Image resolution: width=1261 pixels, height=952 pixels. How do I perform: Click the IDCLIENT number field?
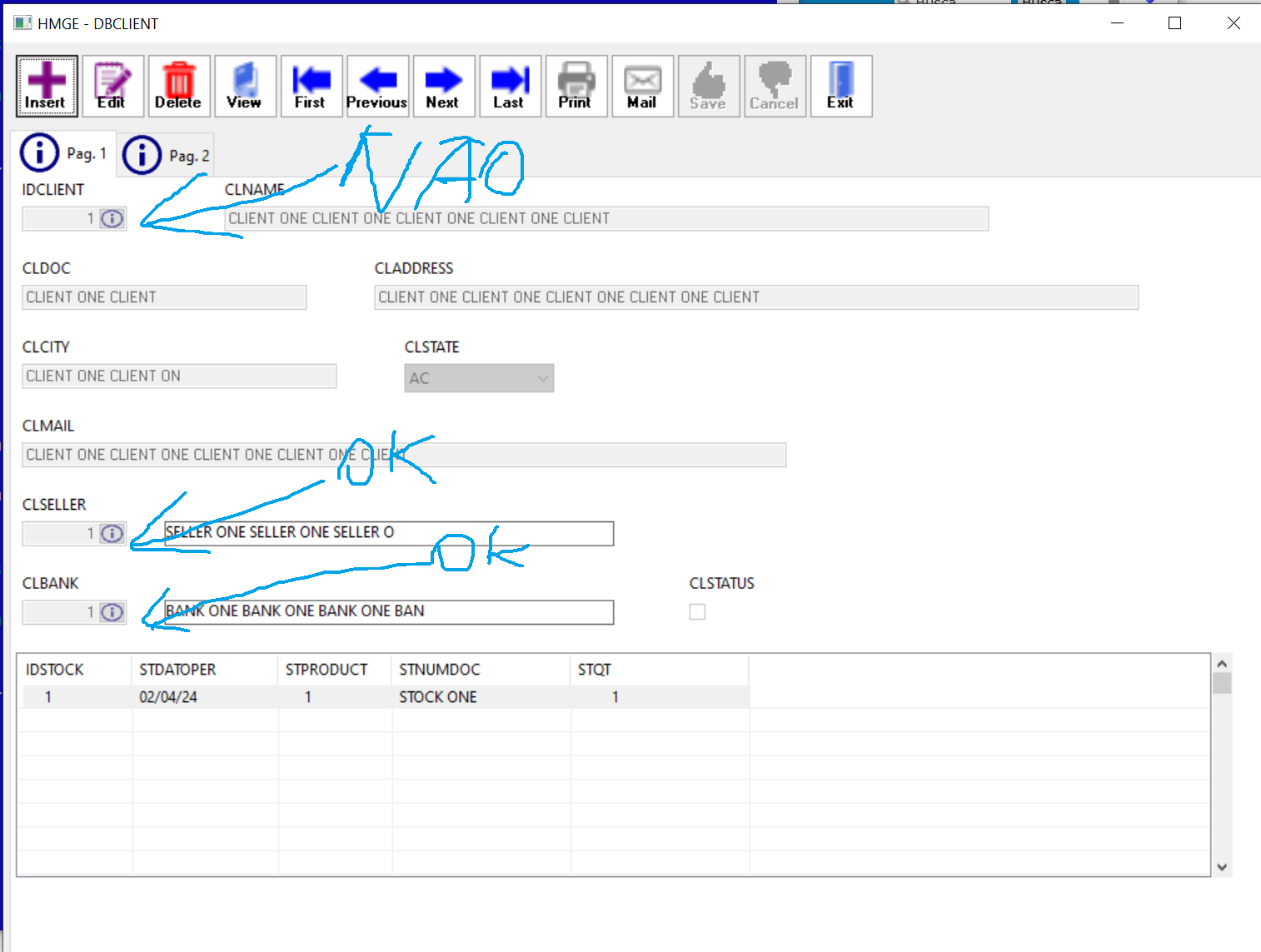click(x=61, y=219)
